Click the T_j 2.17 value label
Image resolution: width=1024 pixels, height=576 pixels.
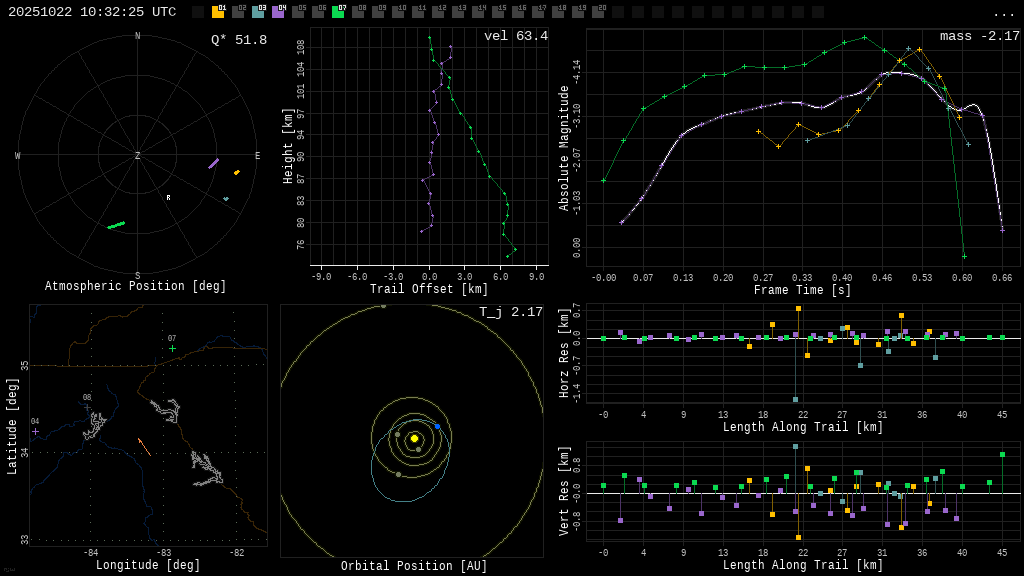pyautogui.click(x=510, y=312)
